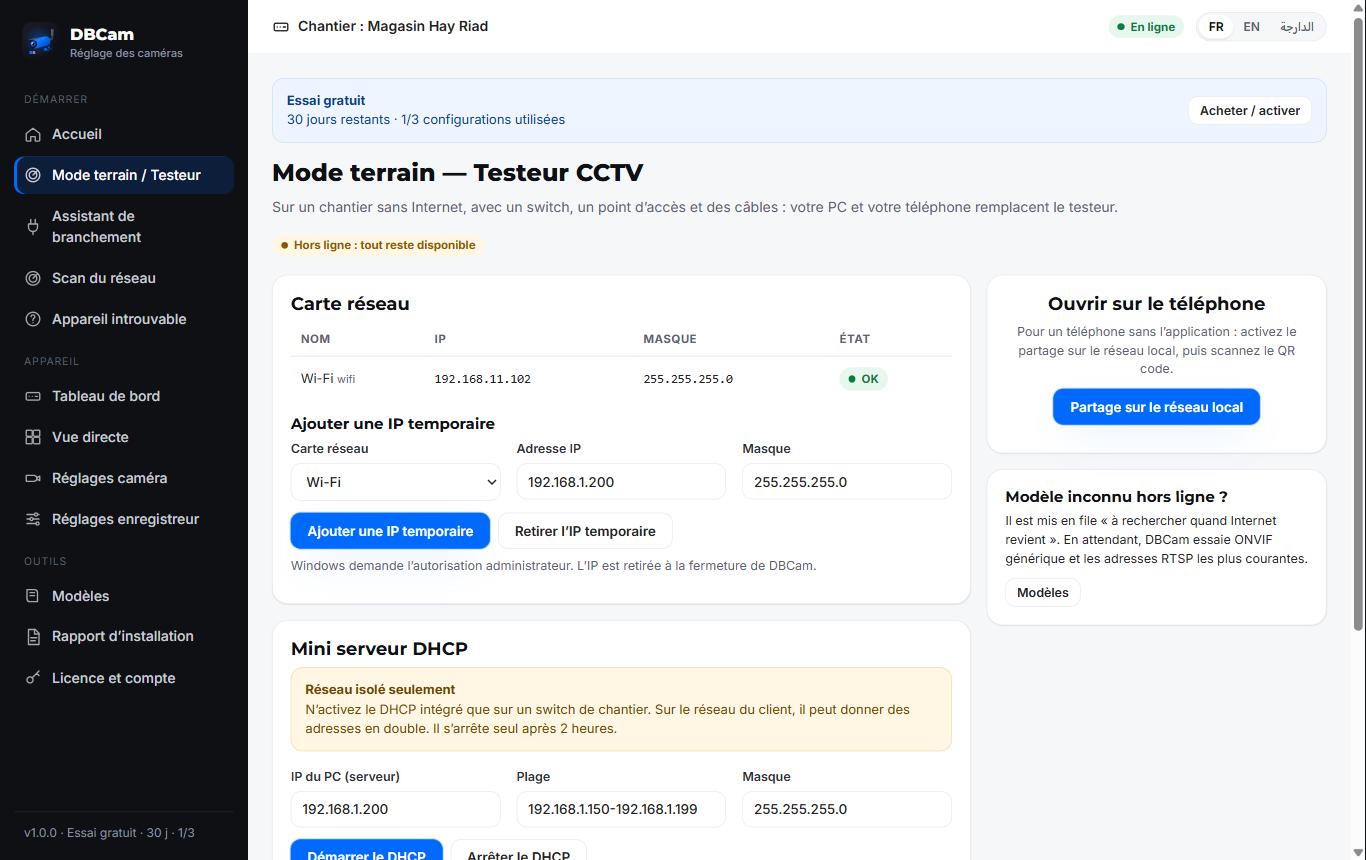Click the IP du PC (serveur) field

click(x=396, y=809)
